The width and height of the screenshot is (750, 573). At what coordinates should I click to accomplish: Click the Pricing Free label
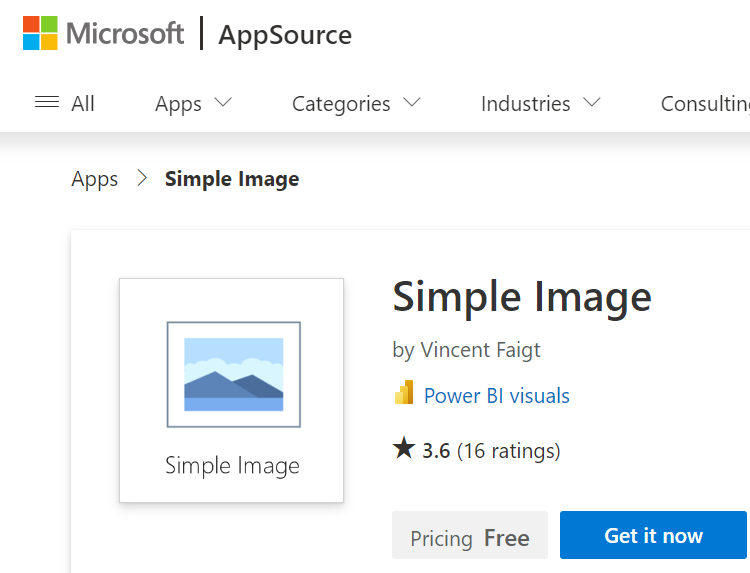point(470,535)
